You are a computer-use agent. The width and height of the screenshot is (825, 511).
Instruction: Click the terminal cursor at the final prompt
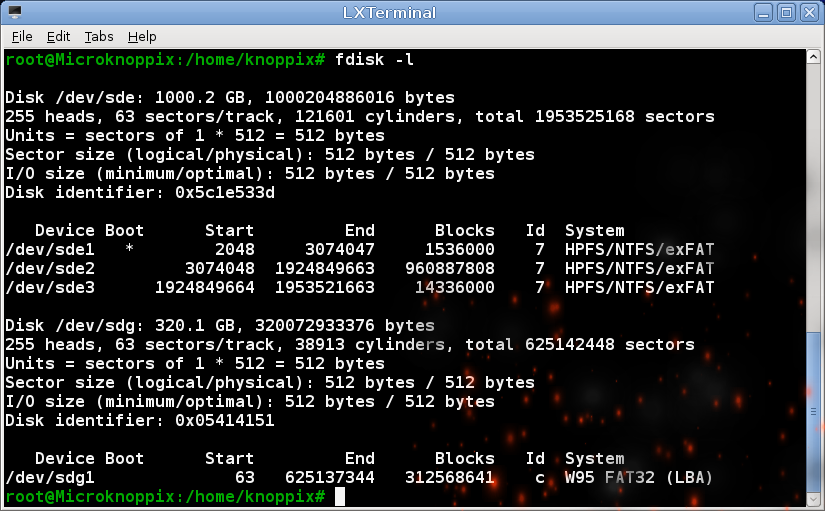point(340,496)
